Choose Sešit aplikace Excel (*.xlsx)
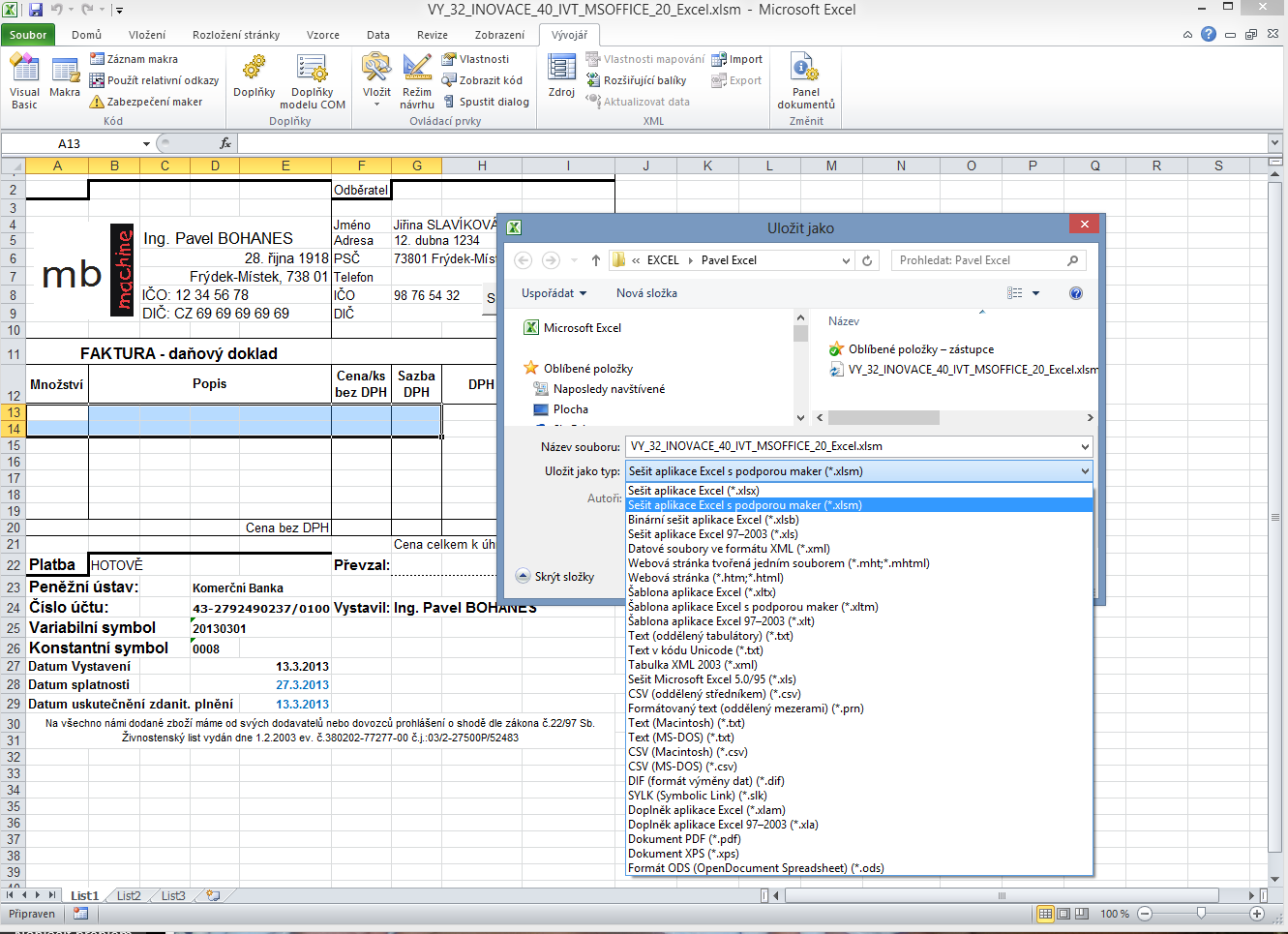Viewport: 1288px width, 934px height. (859, 491)
